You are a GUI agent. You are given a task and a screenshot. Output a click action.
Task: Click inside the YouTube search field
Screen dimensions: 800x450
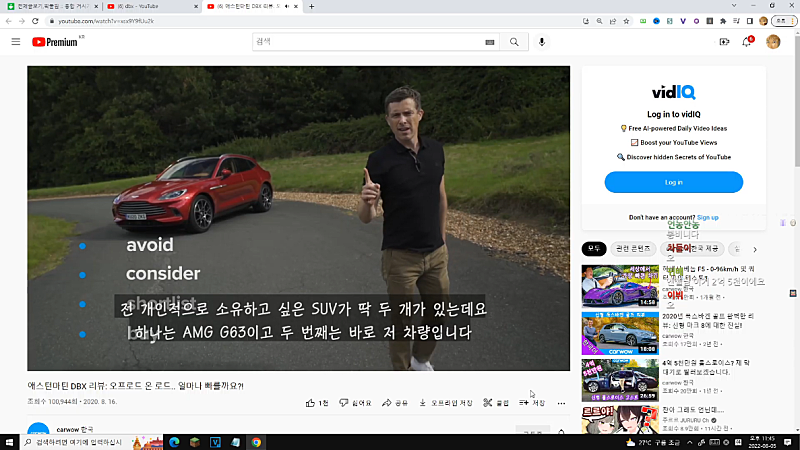click(370, 42)
